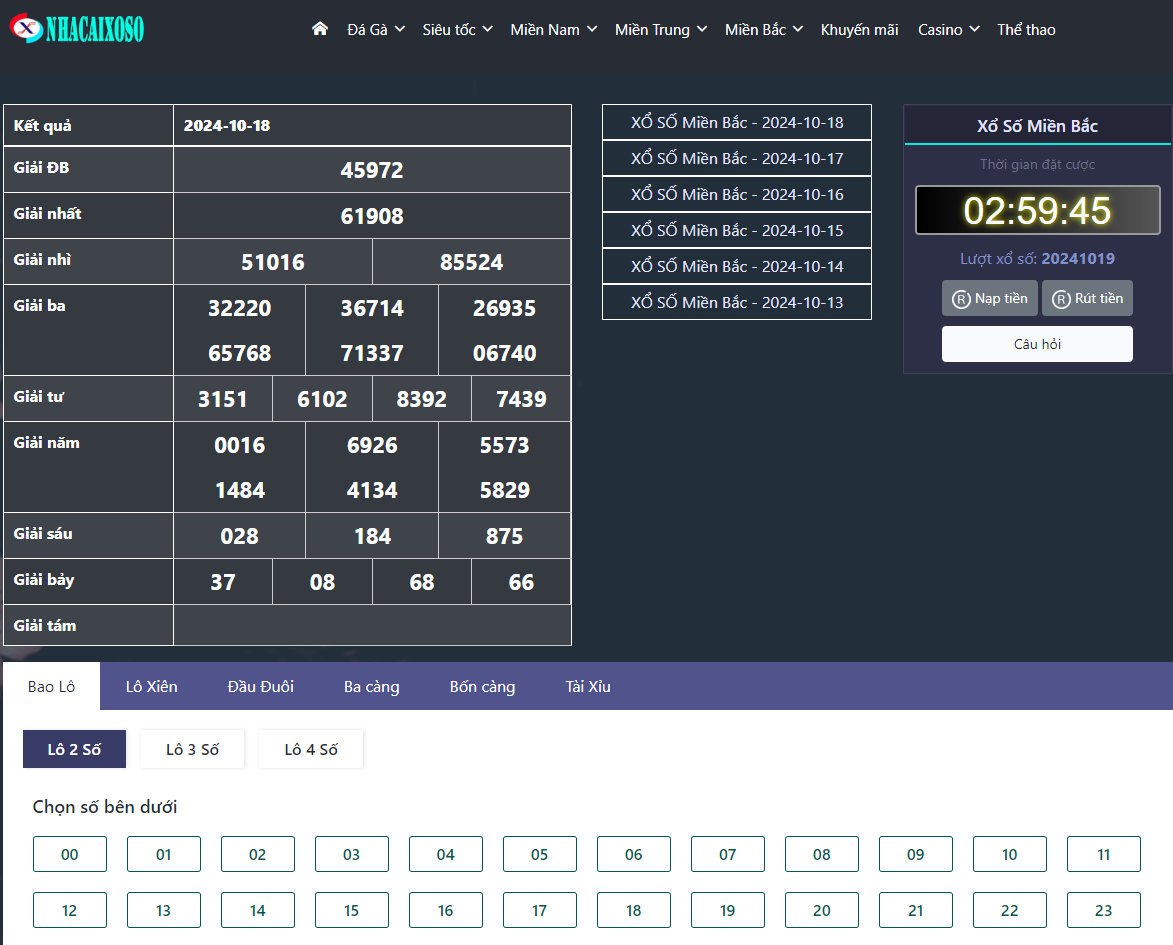This screenshot has height=945, width=1173.
Task: Click the home icon in the navbar
Action: (320, 29)
